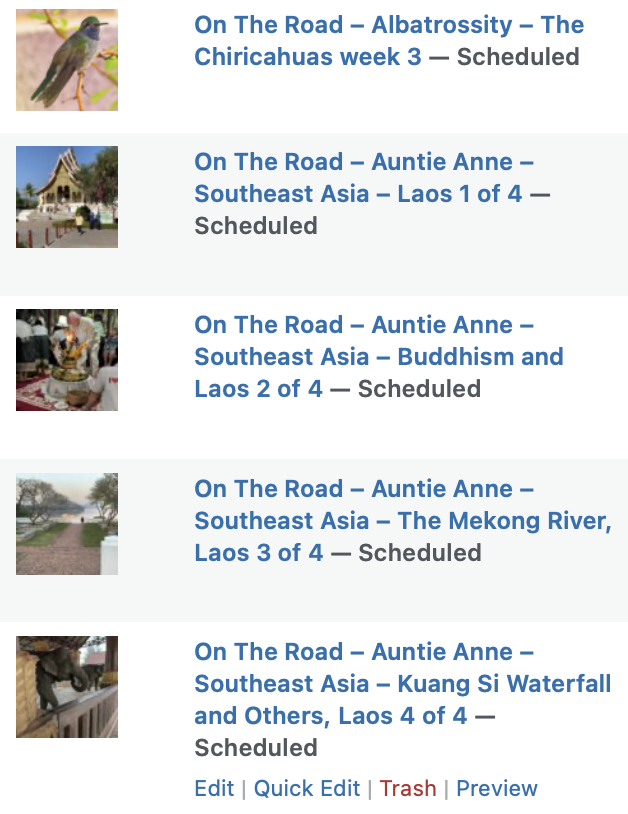Image resolution: width=628 pixels, height=814 pixels.
Task: Open Albatrossity Chiricahuas week 3 post title
Action: point(389,40)
